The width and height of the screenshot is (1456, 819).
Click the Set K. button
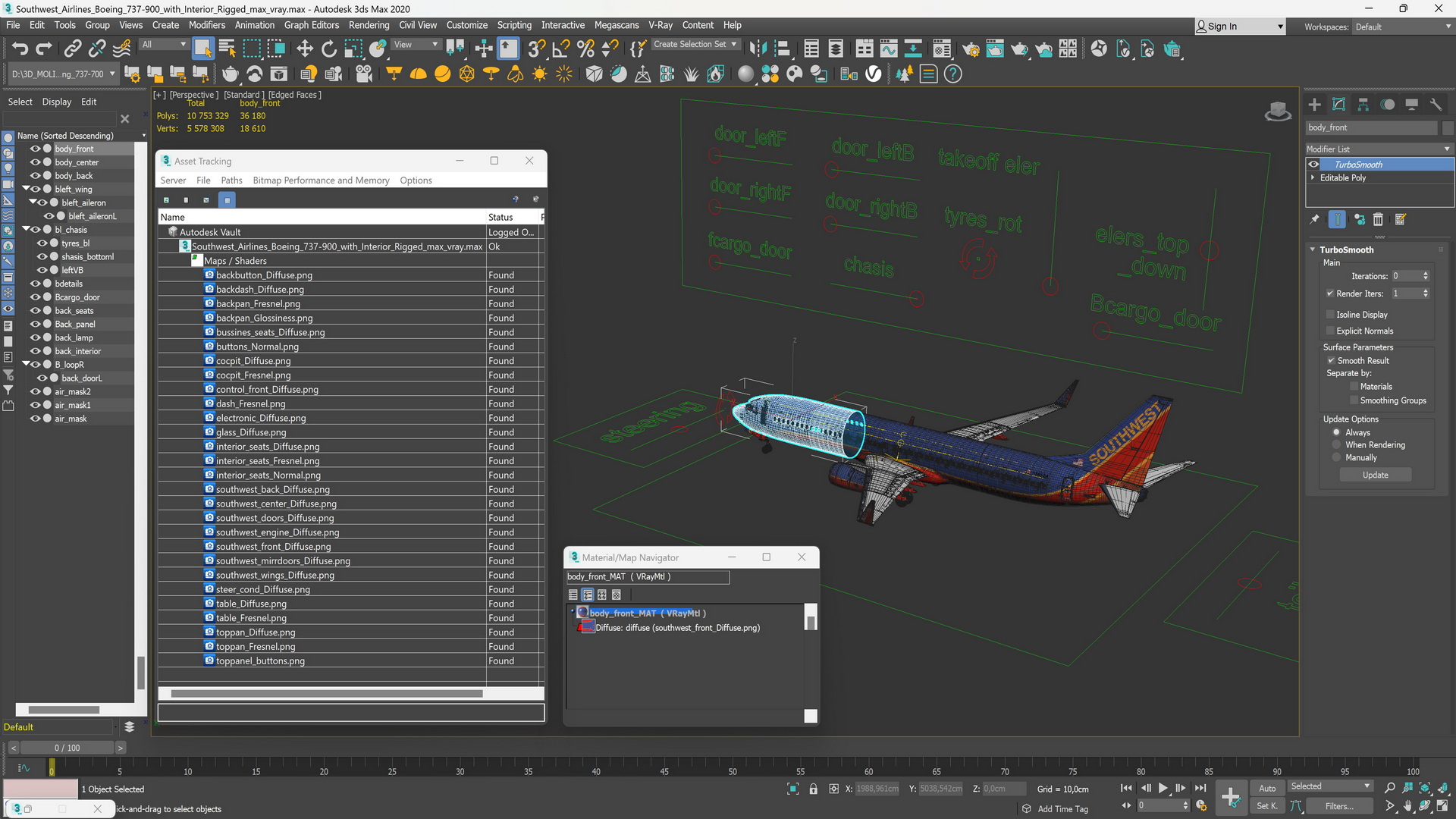tap(1267, 806)
